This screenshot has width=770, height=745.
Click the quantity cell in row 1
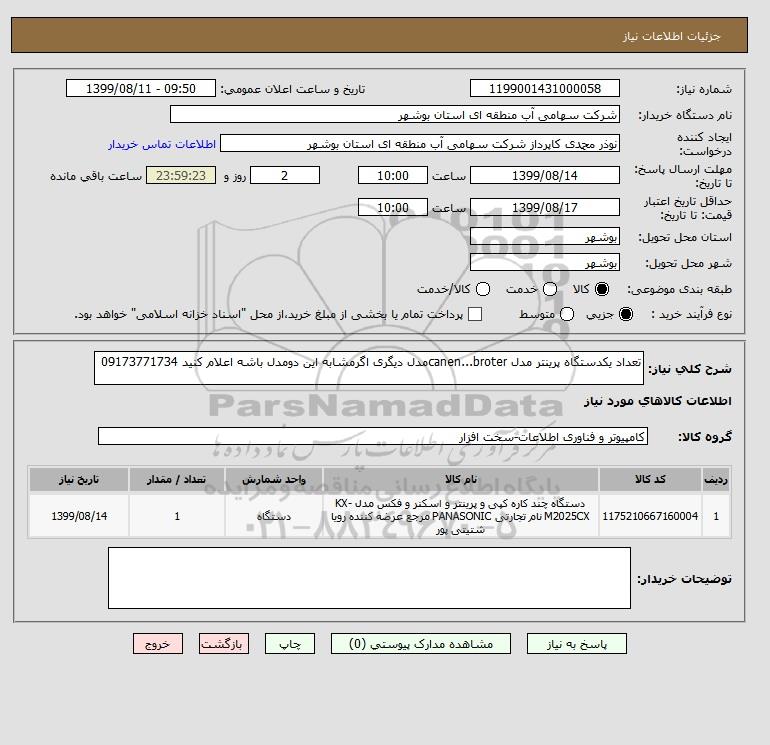point(177,516)
